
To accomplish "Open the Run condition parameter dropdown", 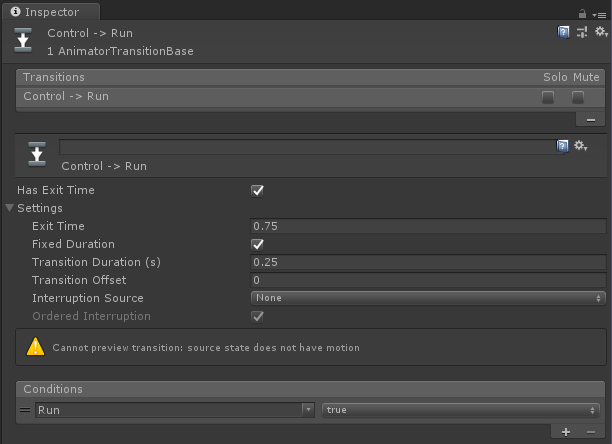I will pos(175,410).
